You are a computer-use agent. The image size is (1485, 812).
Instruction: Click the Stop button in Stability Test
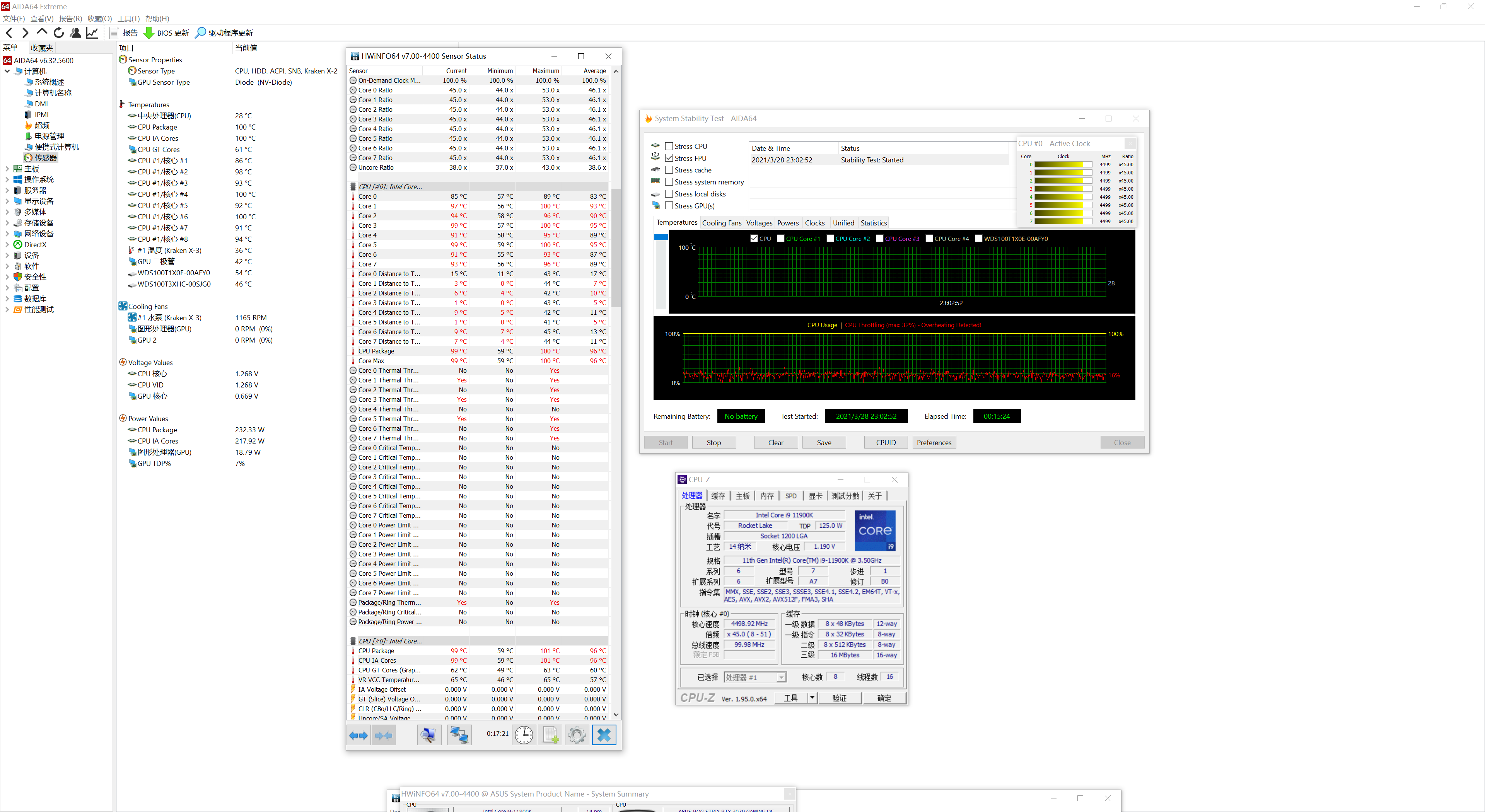pos(713,443)
